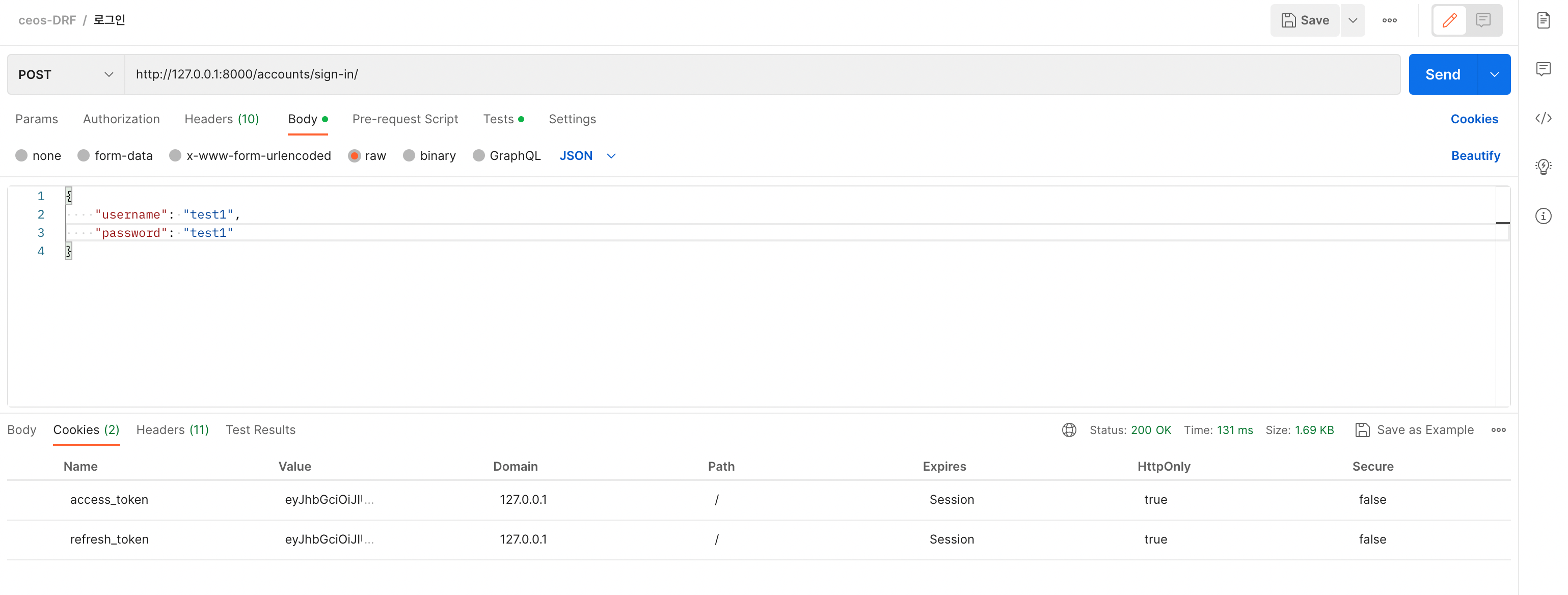Expand the Send button dropdown arrow
The image size is (1568, 595).
[x=1494, y=74]
